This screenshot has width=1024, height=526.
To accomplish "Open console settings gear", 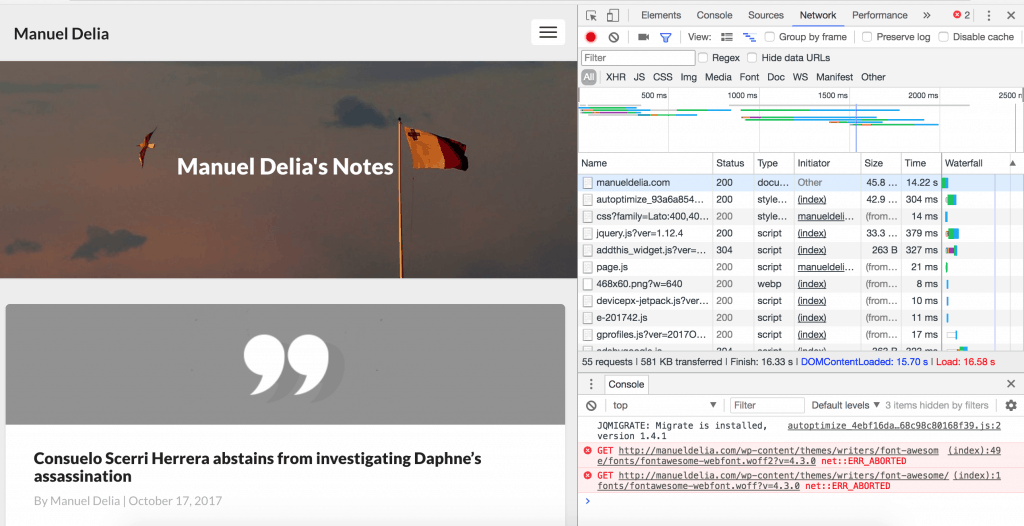I will 1010,405.
